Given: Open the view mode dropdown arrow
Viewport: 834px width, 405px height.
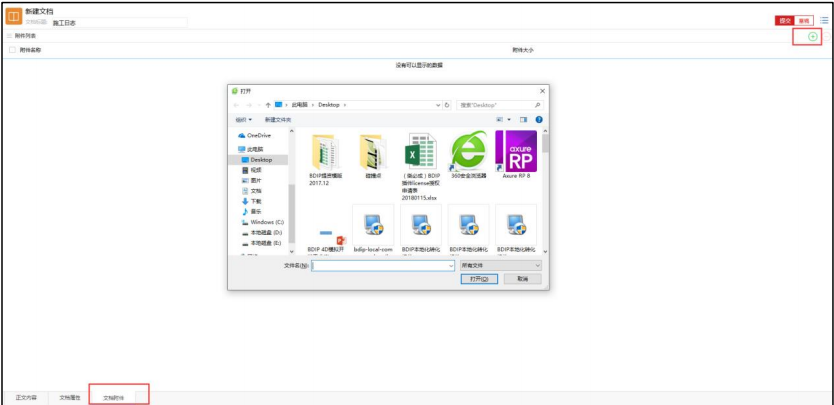Looking at the screenshot, I should pos(509,120).
